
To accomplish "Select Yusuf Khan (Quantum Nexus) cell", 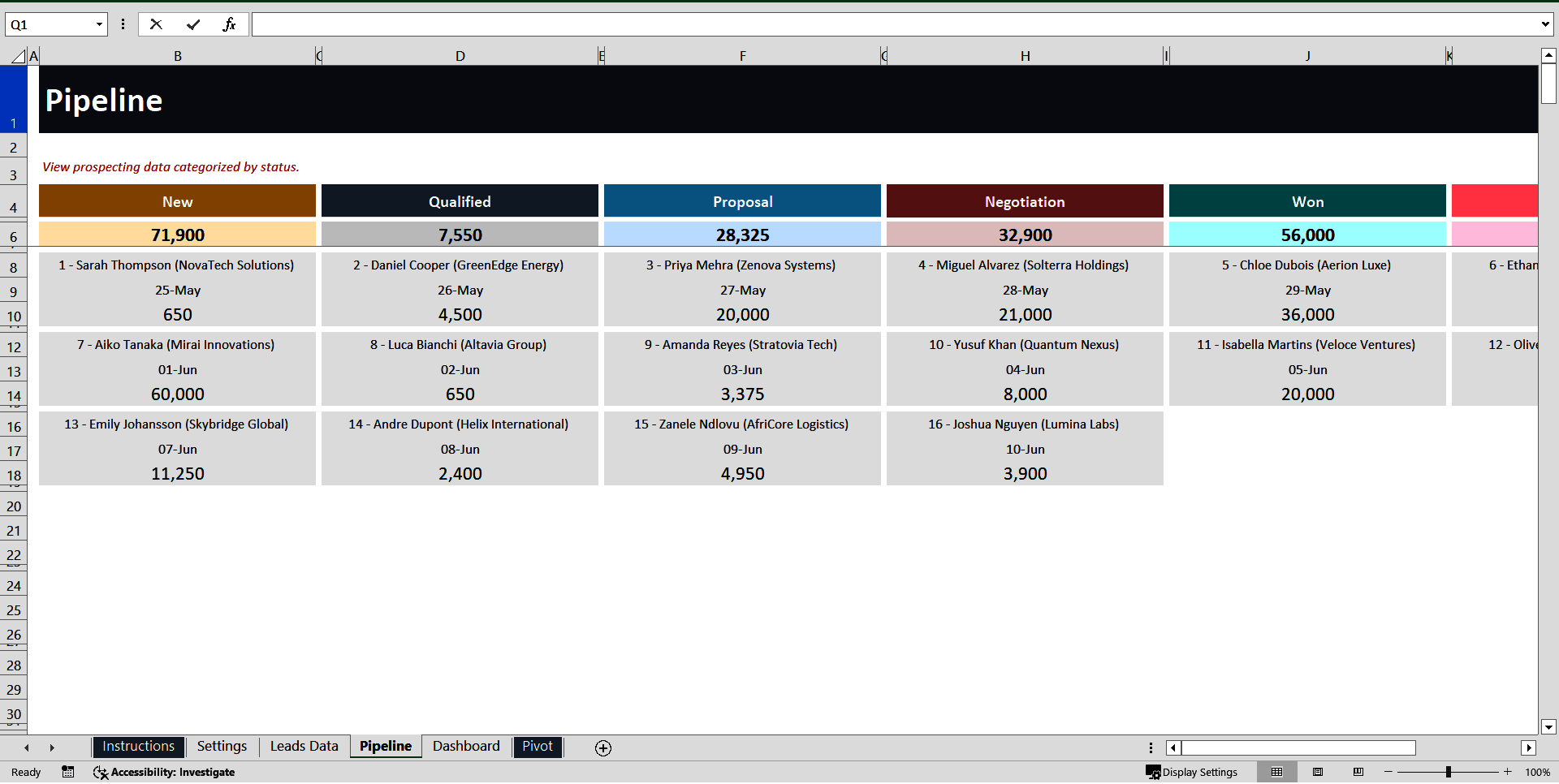I will point(1026,345).
